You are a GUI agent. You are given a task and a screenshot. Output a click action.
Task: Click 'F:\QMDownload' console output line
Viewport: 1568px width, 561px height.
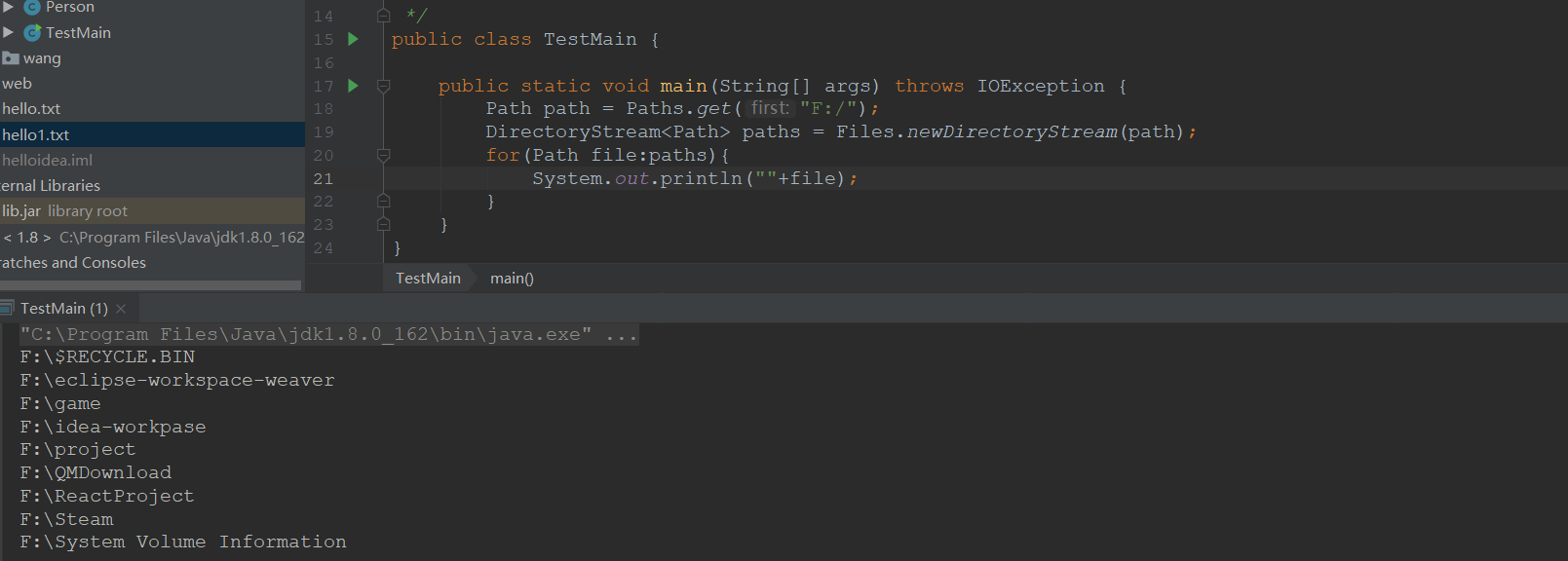96,472
